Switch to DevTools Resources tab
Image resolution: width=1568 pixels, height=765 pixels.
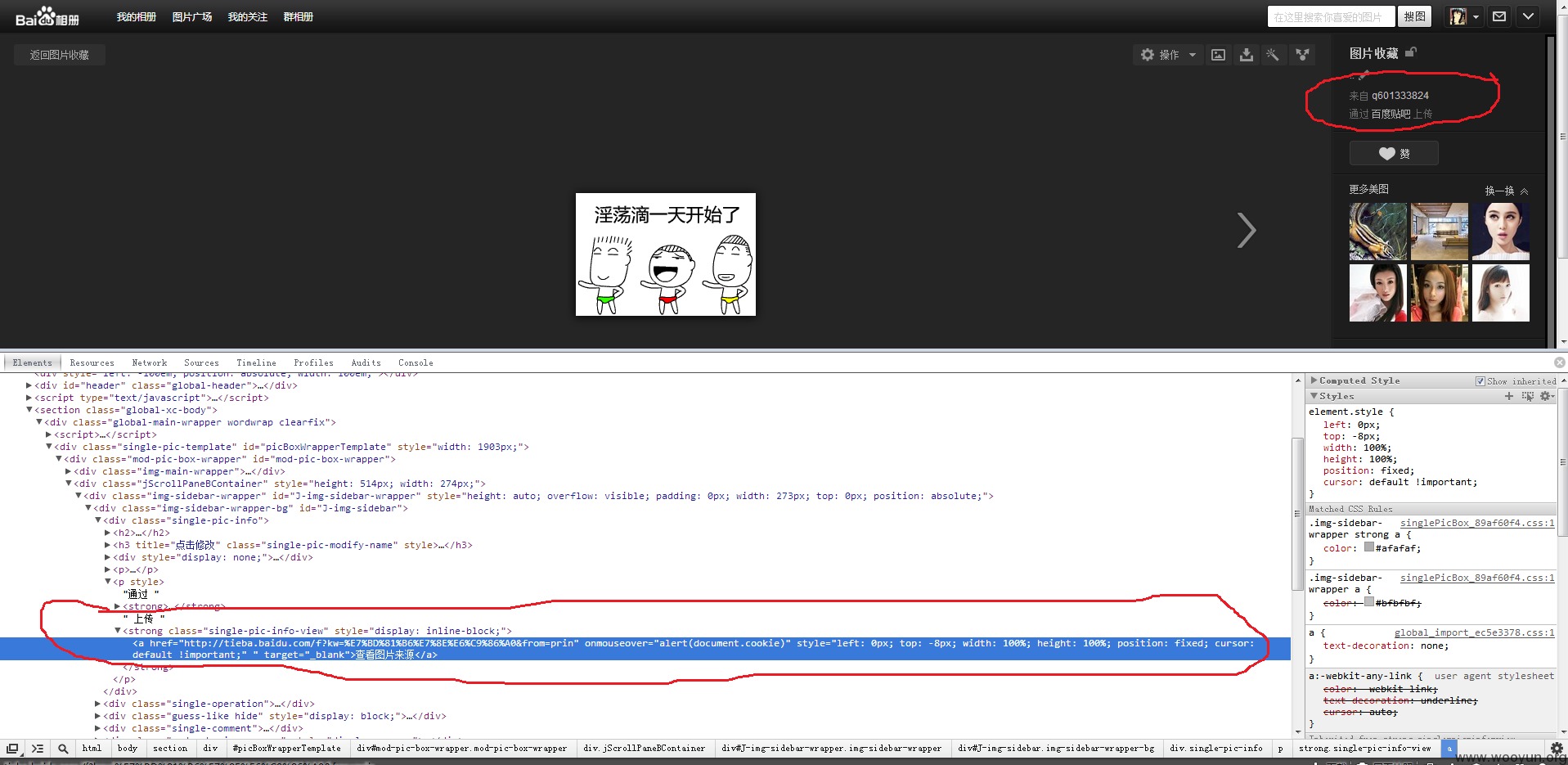92,362
